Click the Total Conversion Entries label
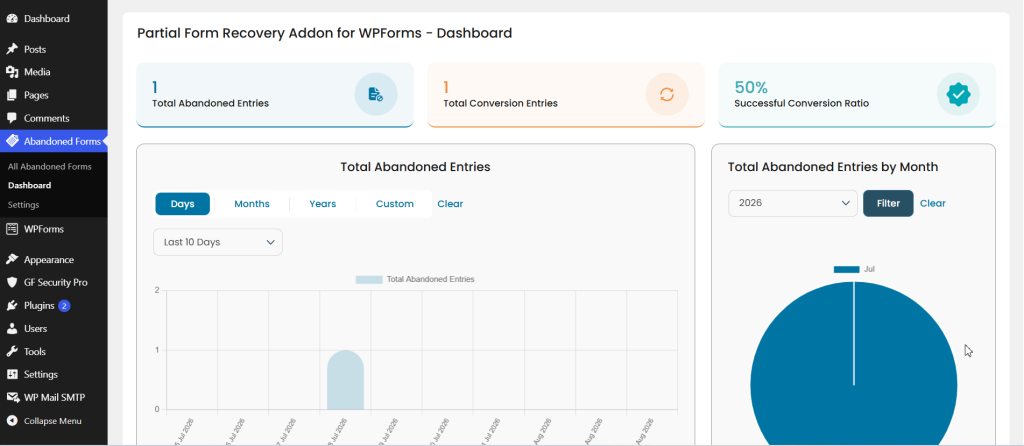The width and height of the screenshot is (1024, 446). pyautogui.click(x=500, y=103)
